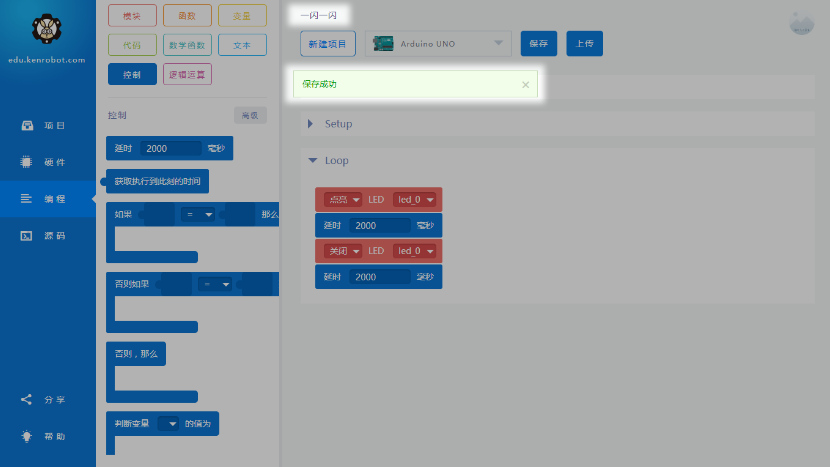Screen dimensions: 830x467
Task: Dismiss the 保存成功 notification
Action: tap(525, 85)
